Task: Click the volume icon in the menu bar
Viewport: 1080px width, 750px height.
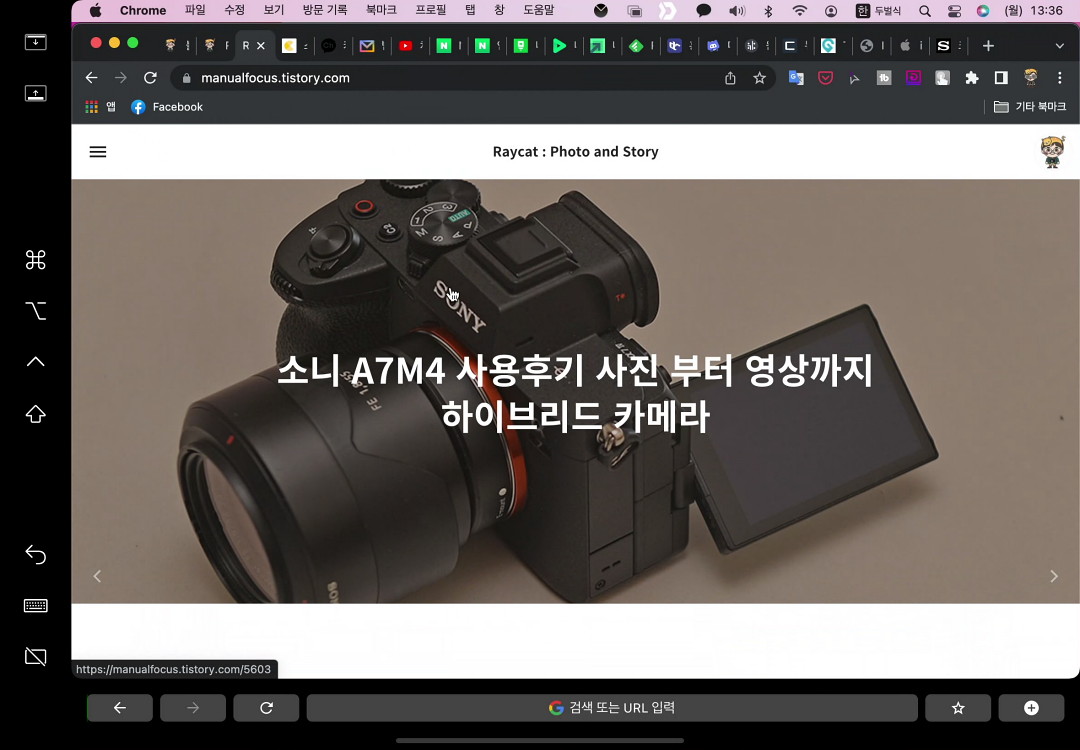Action: [x=737, y=10]
